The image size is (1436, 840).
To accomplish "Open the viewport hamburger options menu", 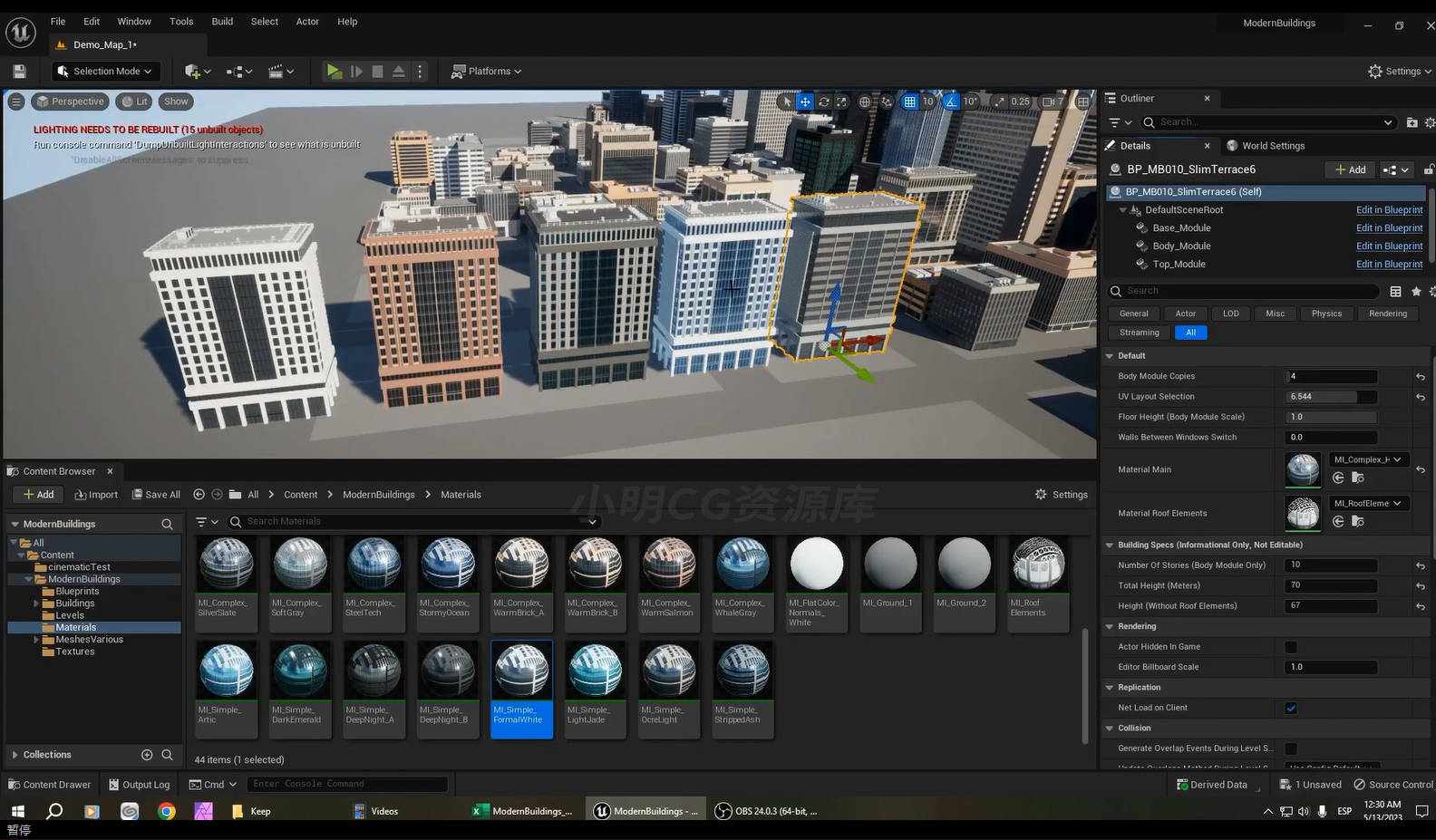I will click(16, 101).
